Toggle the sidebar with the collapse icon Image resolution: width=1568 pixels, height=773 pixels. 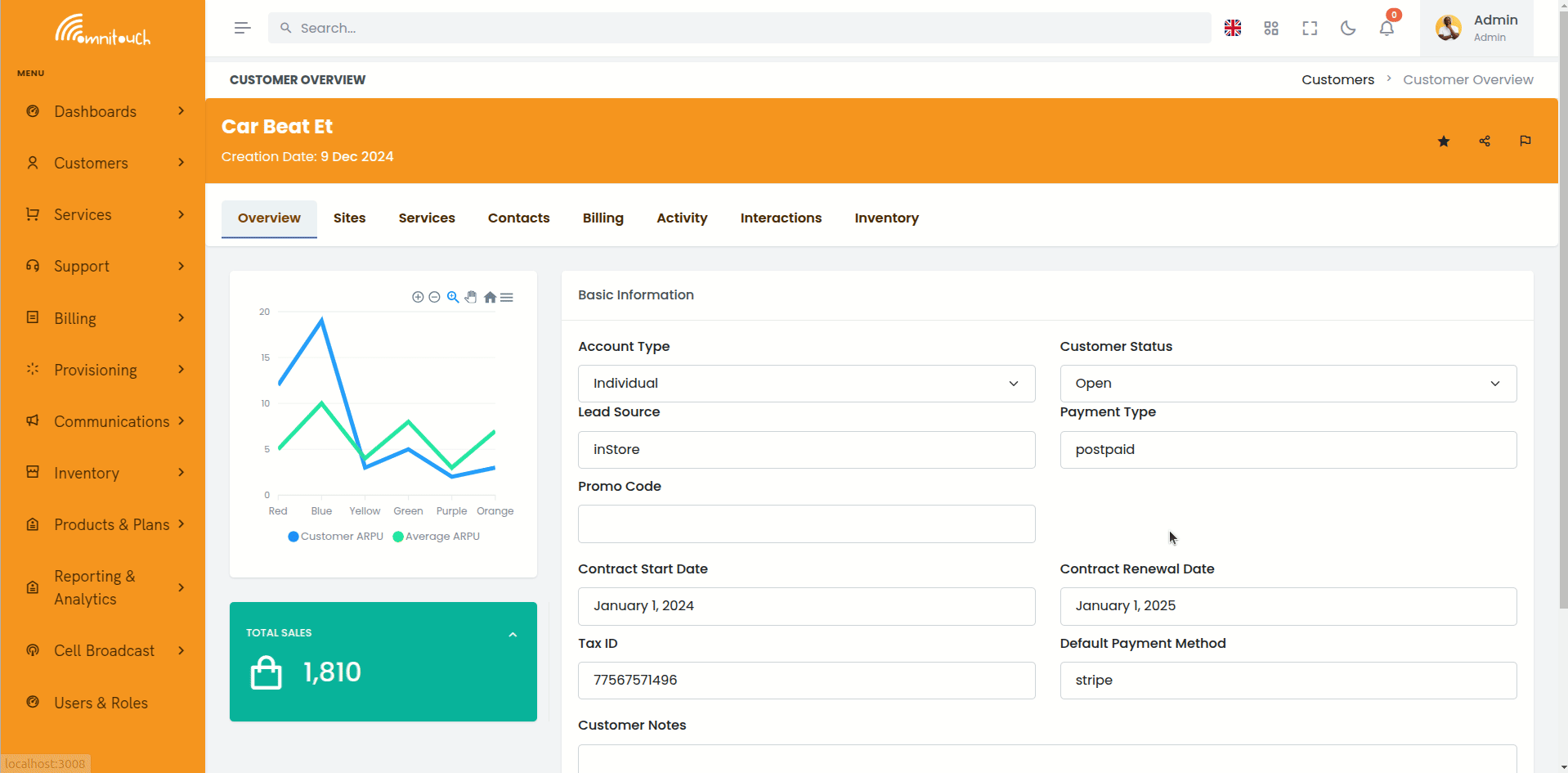[242, 27]
